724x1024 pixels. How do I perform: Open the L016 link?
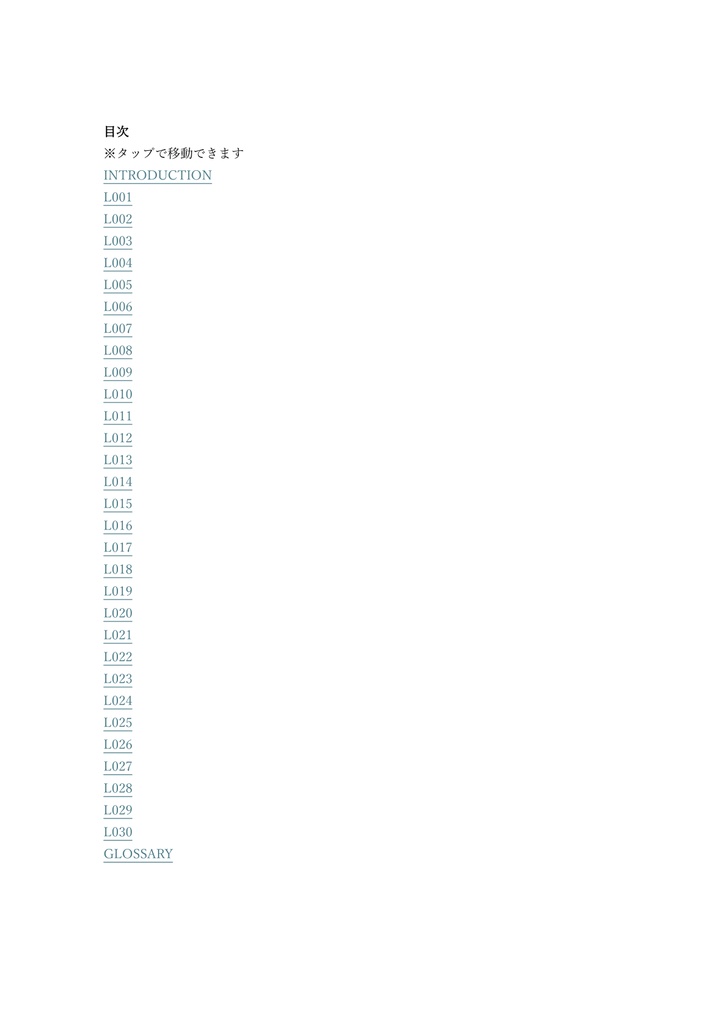pos(118,526)
